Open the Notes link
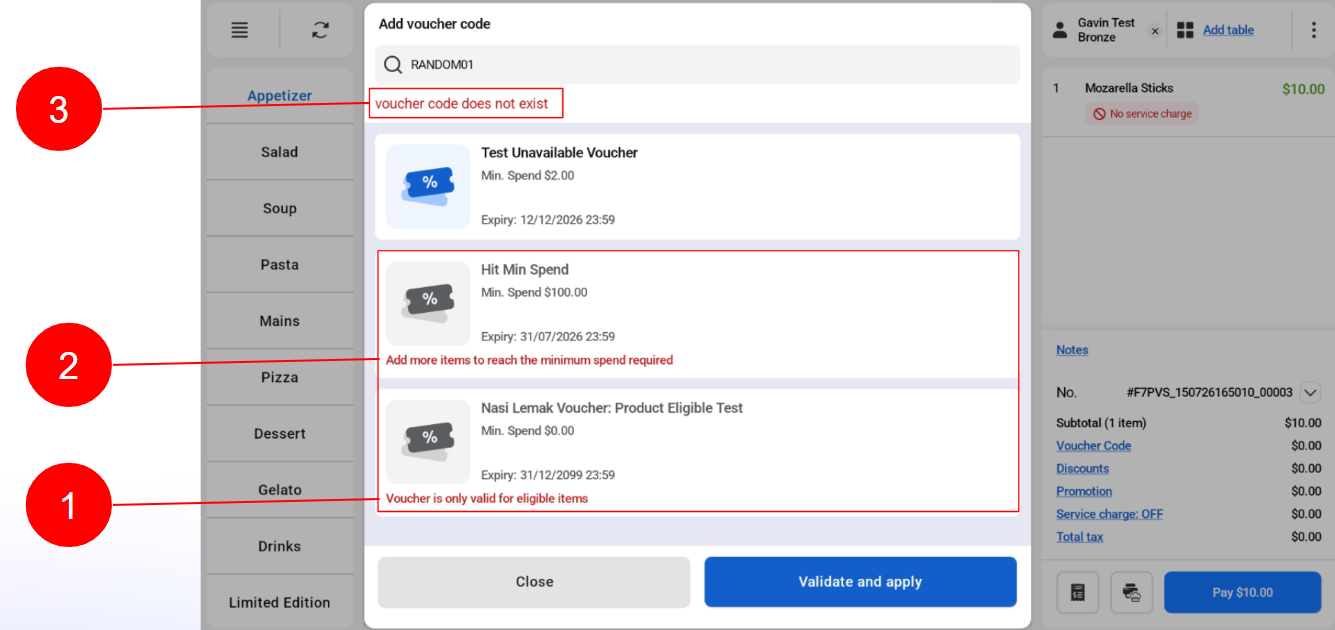Image resolution: width=1335 pixels, height=630 pixels. [1072, 350]
